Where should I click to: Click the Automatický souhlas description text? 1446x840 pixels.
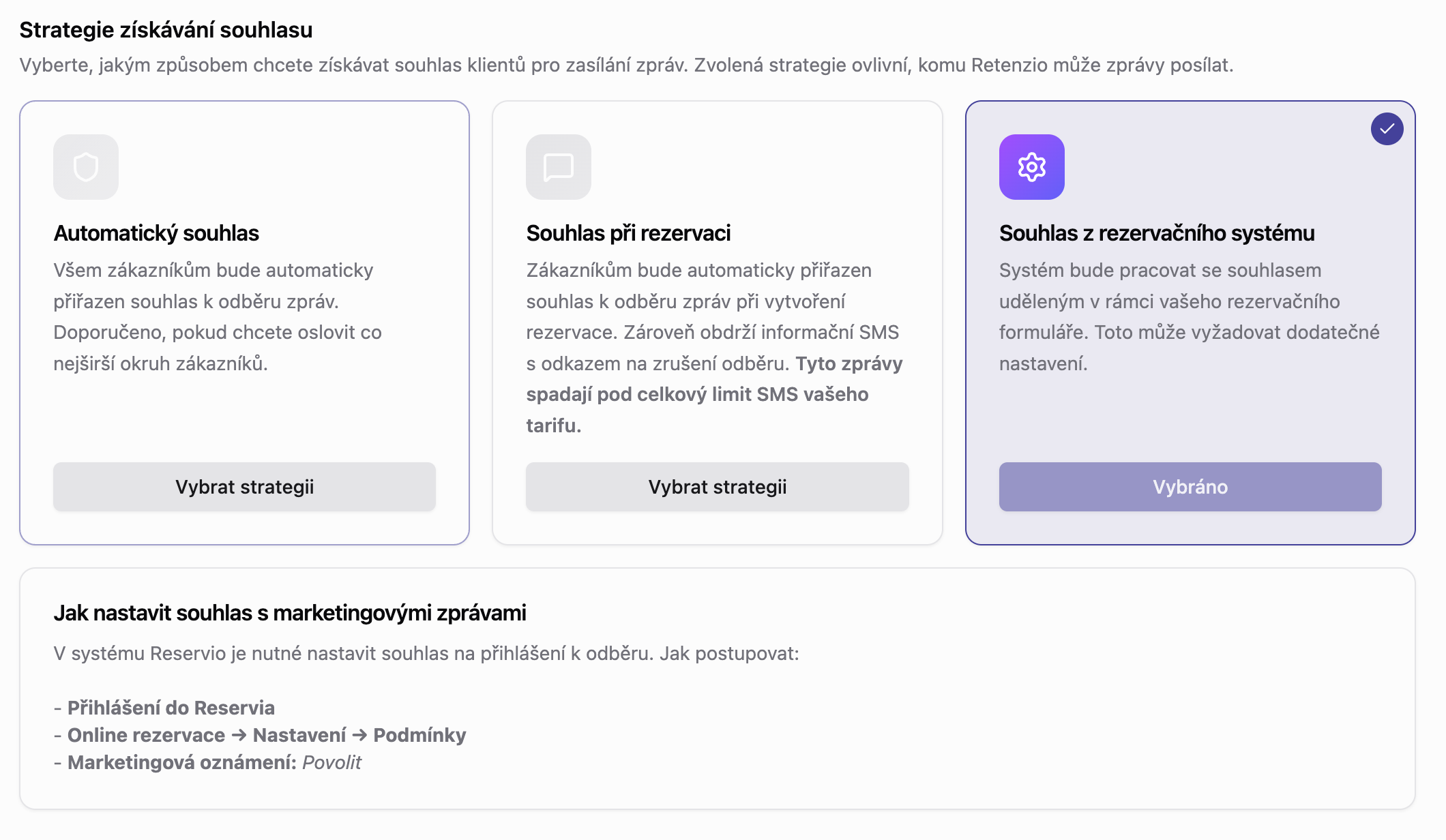pos(217,317)
